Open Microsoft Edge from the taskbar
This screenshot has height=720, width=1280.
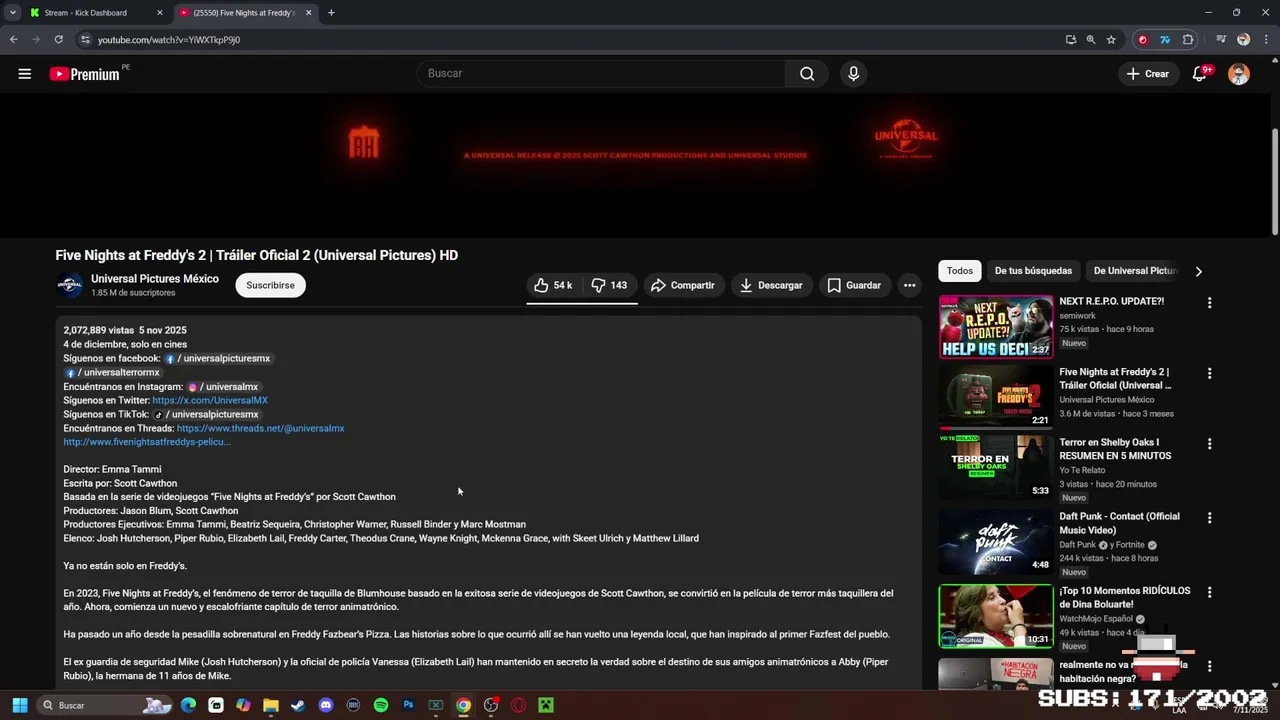188,705
